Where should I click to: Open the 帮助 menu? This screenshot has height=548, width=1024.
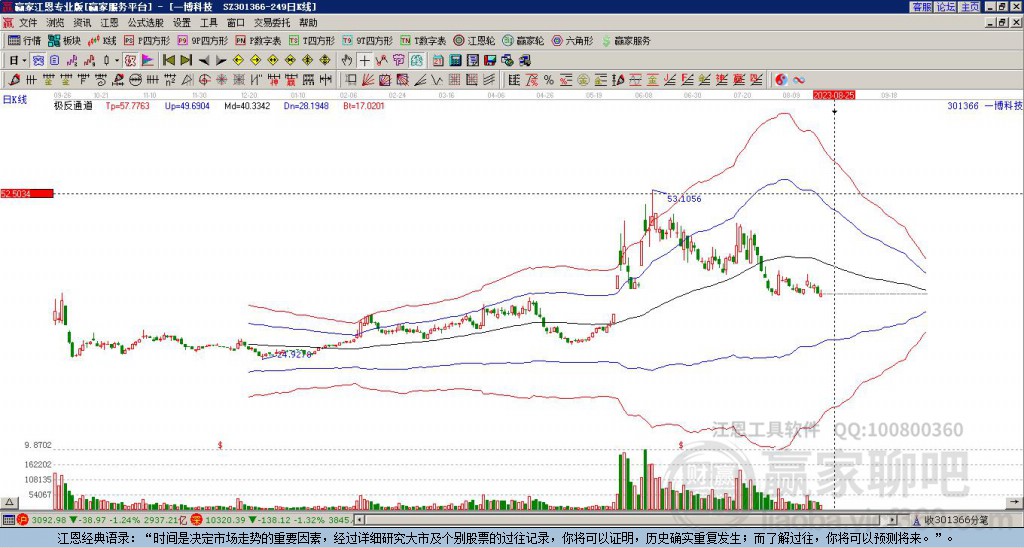pyautogui.click(x=308, y=23)
